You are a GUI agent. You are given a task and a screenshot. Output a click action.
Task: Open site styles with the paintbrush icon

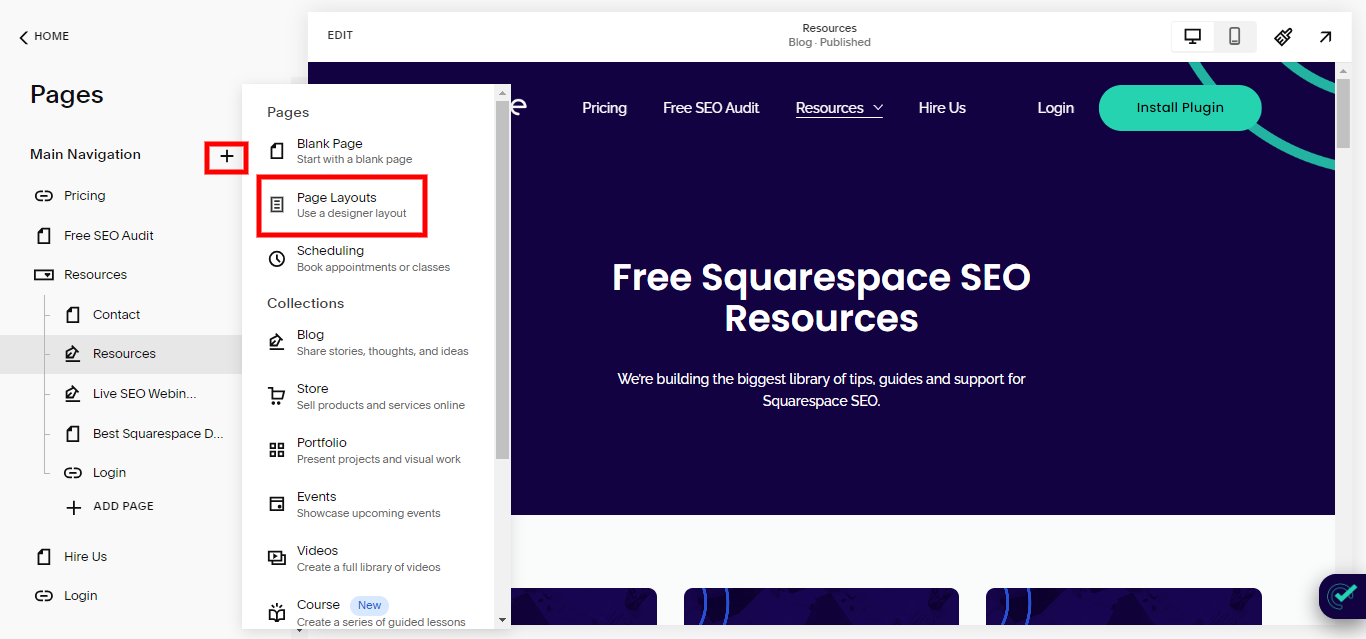click(1283, 35)
